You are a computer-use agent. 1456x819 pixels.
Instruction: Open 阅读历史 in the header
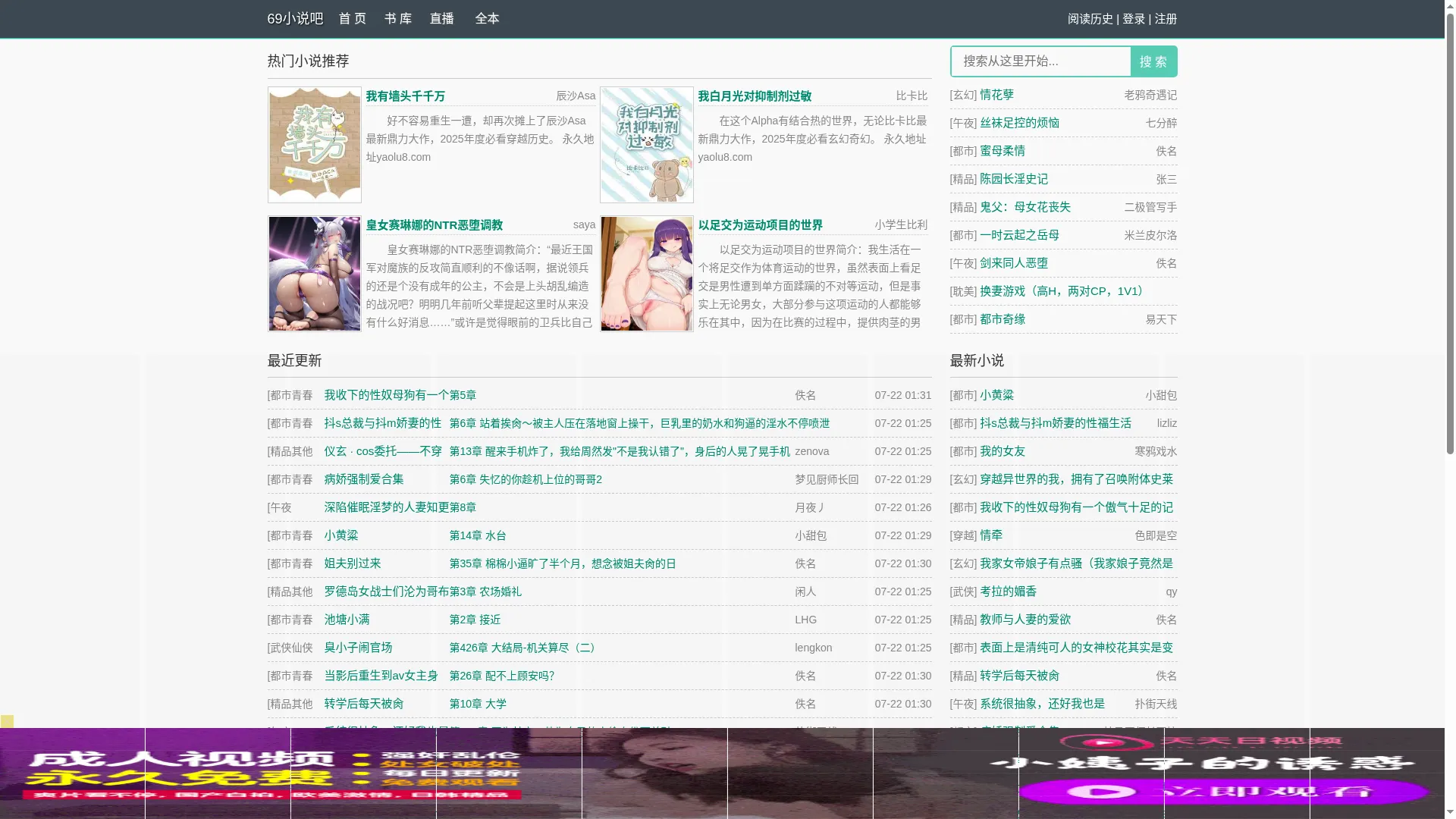1090,19
